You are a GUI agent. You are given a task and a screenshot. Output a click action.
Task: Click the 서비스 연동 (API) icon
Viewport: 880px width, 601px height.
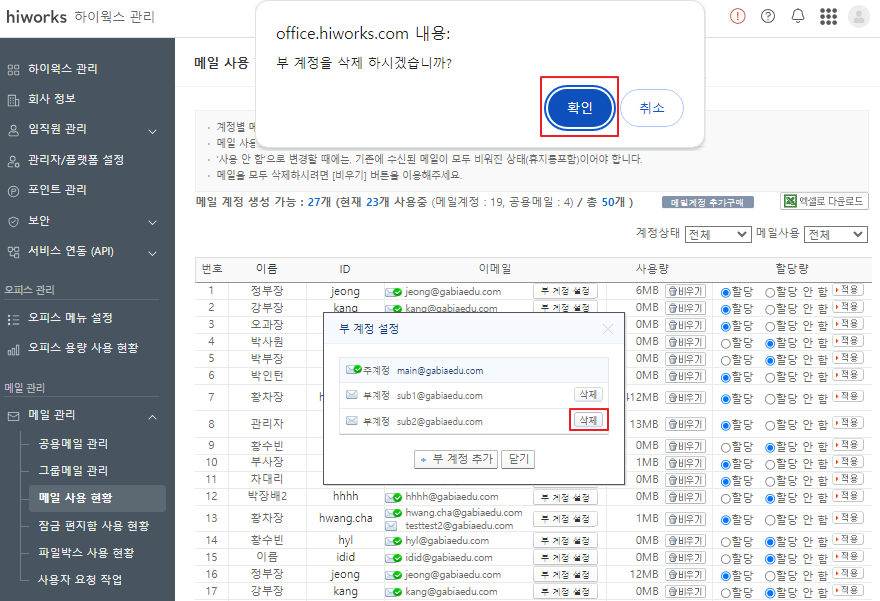(x=13, y=252)
